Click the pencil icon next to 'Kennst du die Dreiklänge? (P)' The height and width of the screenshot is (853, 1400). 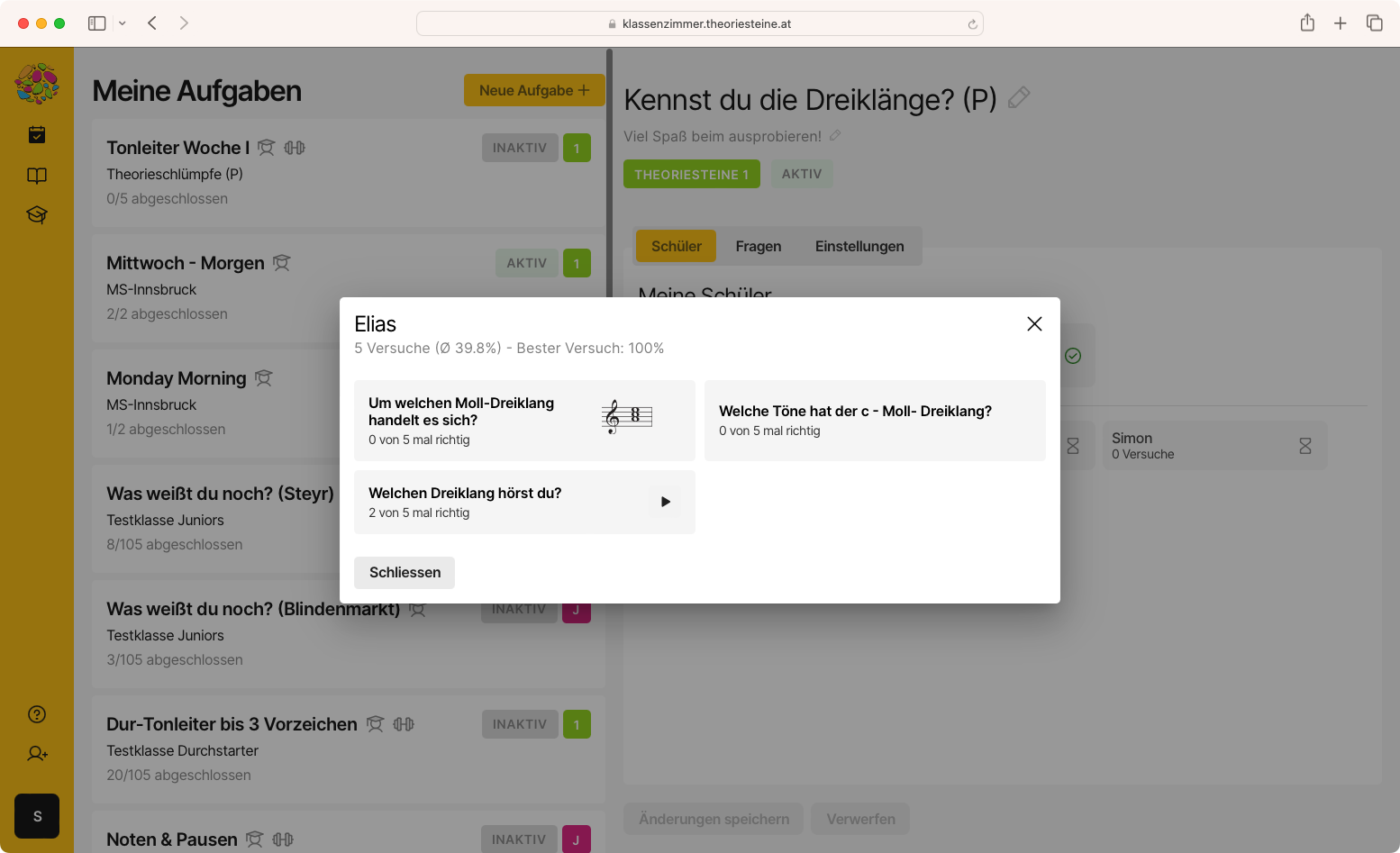click(x=1019, y=97)
